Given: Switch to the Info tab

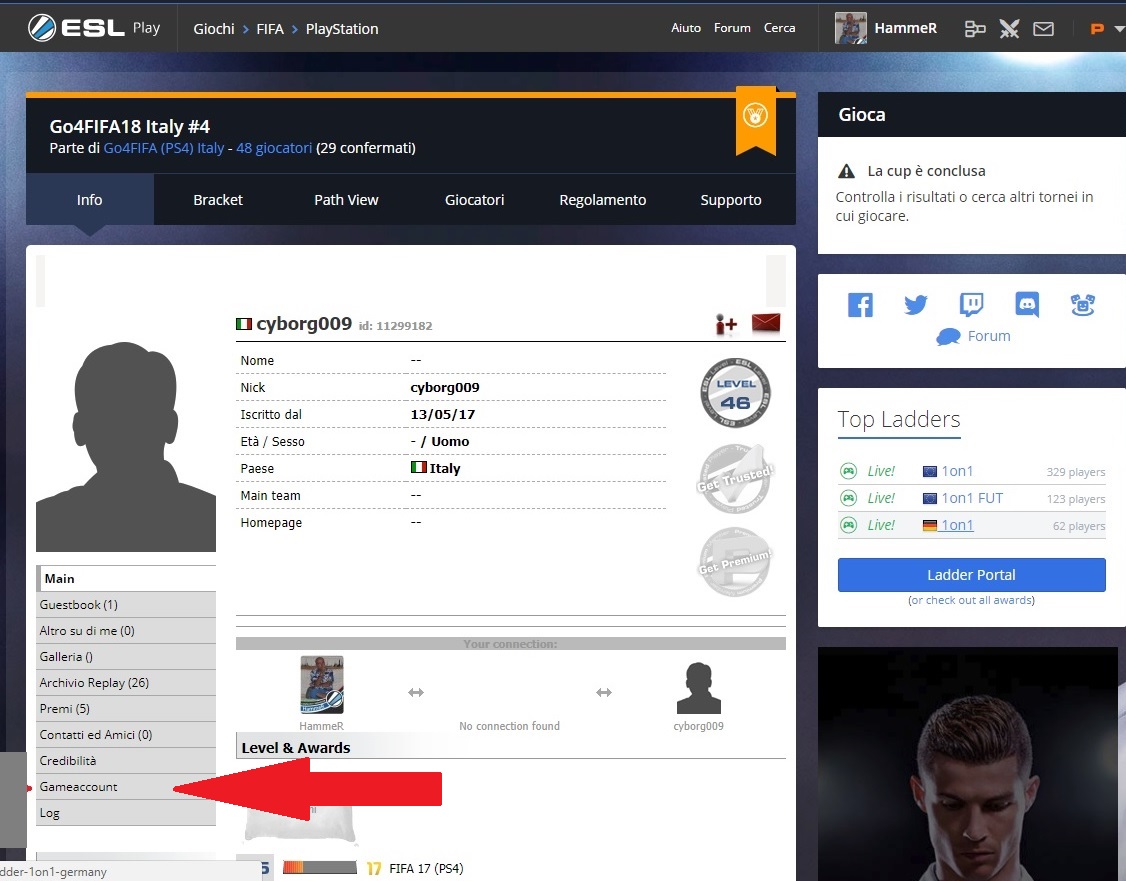Looking at the screenshot, I should click(90, 200).
